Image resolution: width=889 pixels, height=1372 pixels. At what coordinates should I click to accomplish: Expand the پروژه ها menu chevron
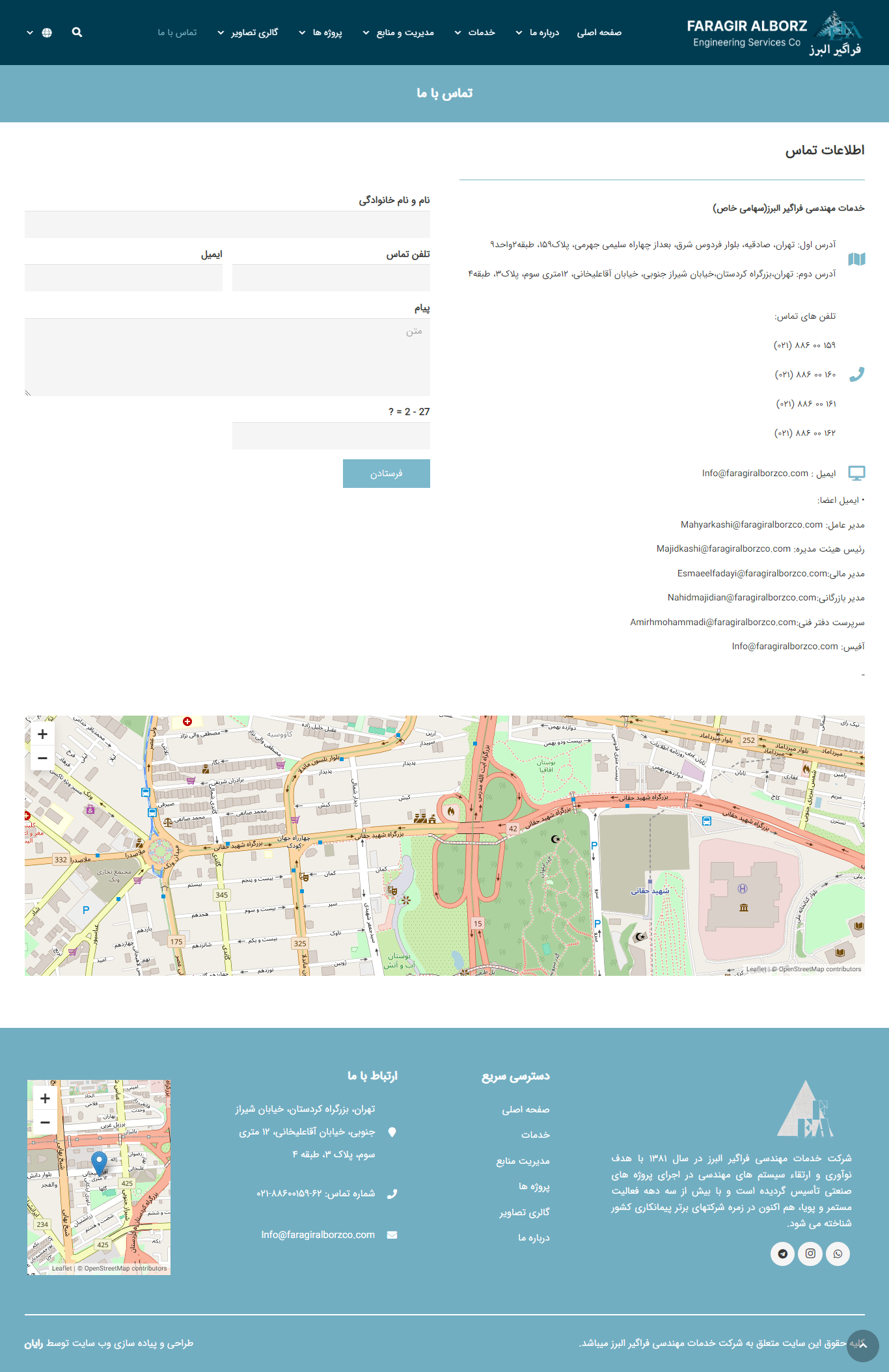[302, 33]
